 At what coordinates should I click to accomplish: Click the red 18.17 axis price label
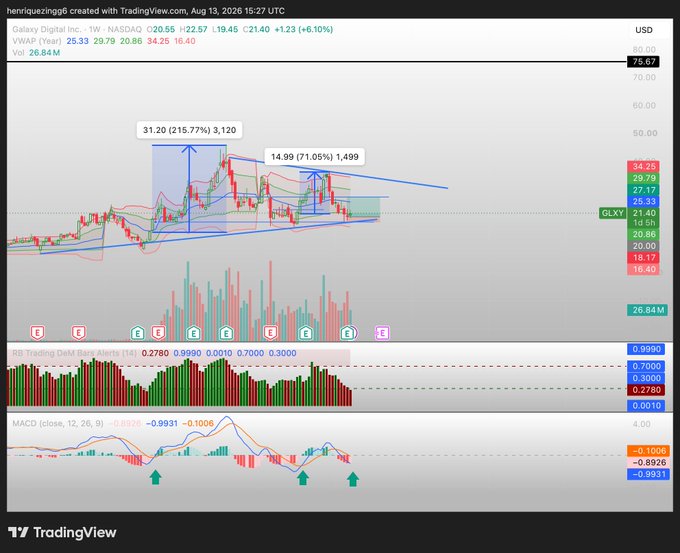pos(644,258)
